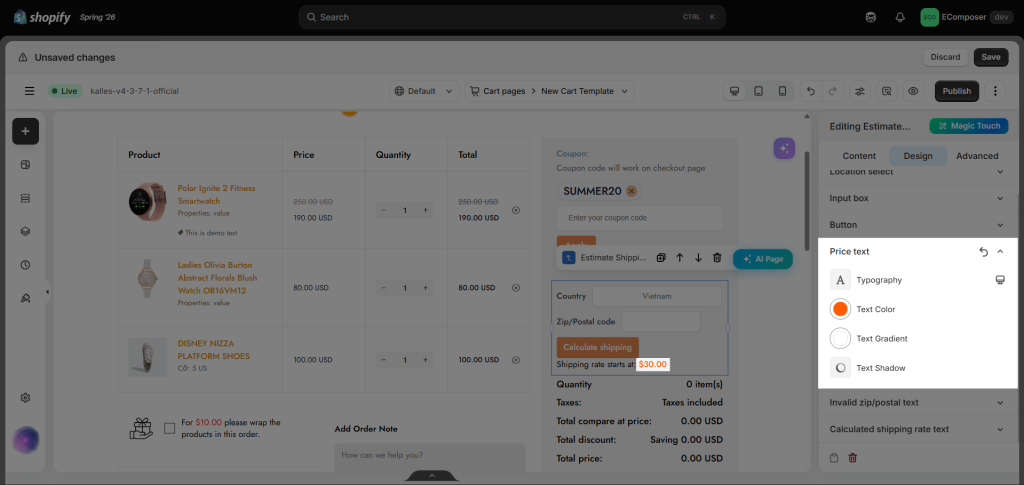
Task: Switch to desktop device preview
Action: [735, 91]
